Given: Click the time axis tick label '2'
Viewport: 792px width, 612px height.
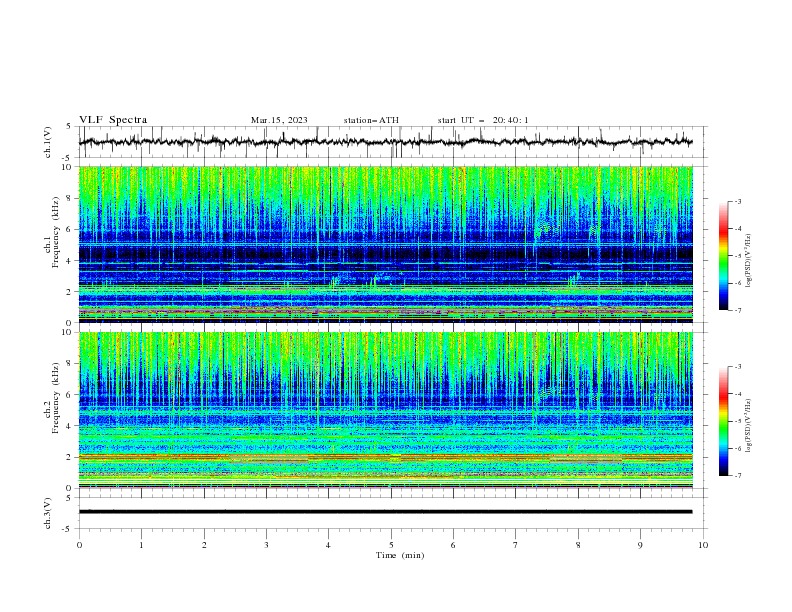Looking at the screenshot, I should (x=204, y=545).
